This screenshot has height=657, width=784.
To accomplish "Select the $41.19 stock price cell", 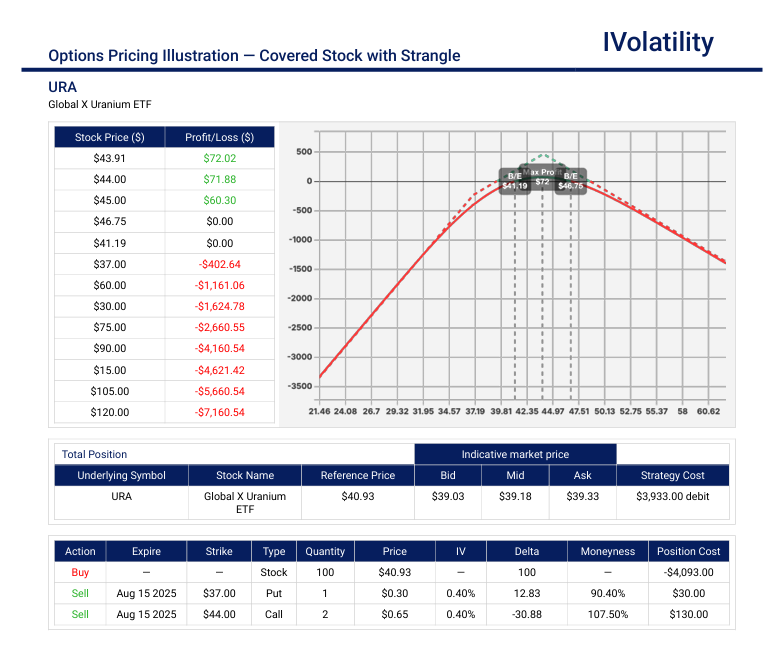I will click(110, 244).
